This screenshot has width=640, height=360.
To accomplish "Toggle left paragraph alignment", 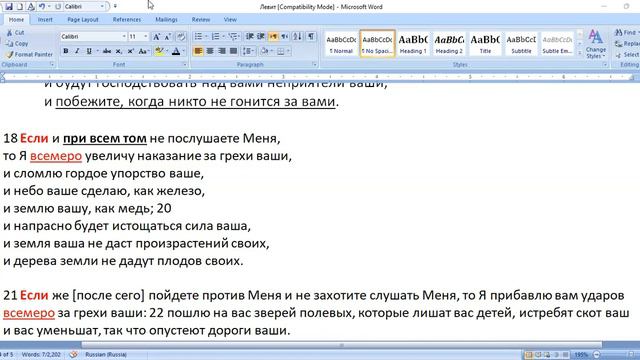I will pos(198,51).
